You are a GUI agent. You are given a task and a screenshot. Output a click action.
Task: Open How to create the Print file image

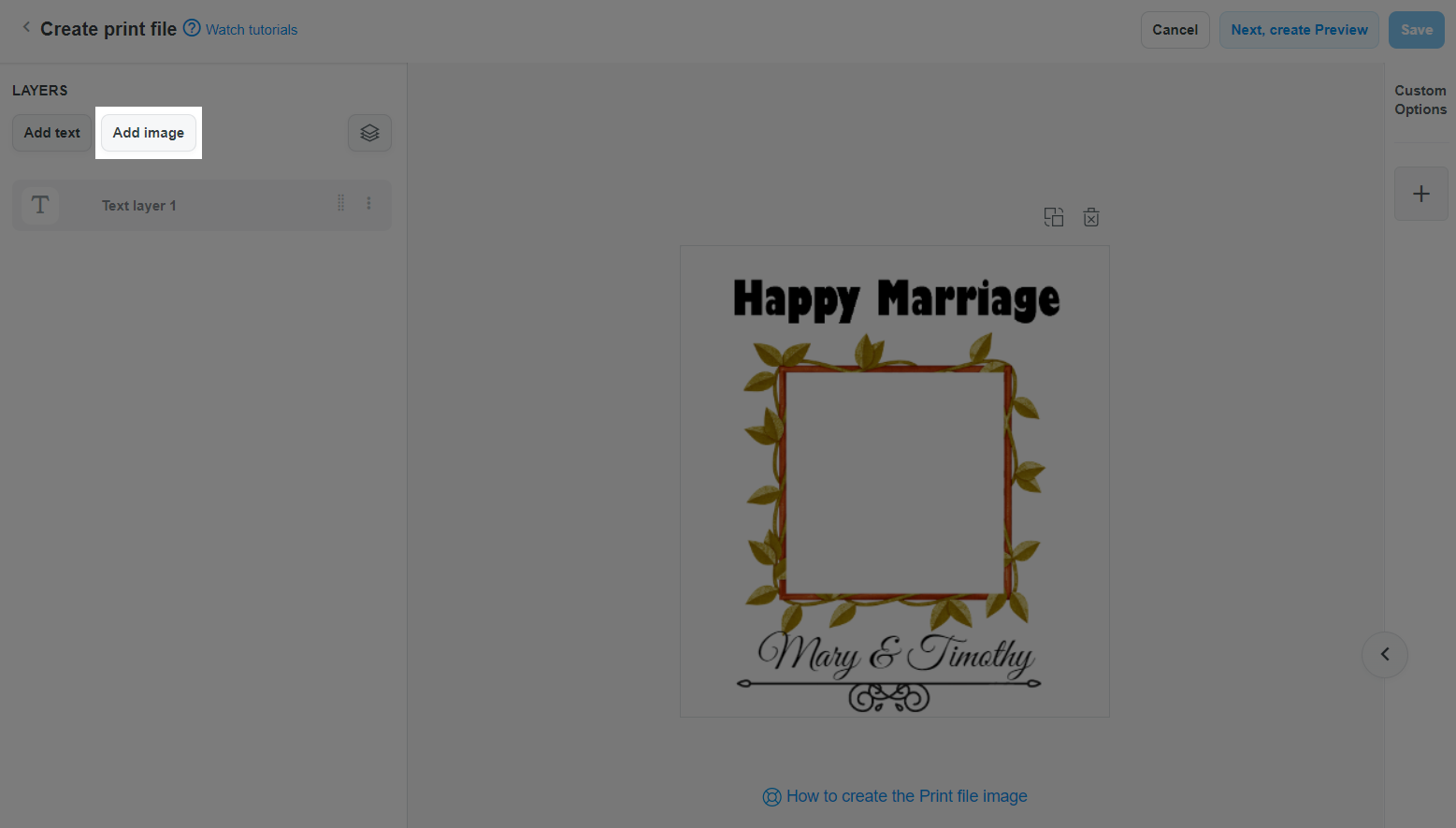coord(907,796)
